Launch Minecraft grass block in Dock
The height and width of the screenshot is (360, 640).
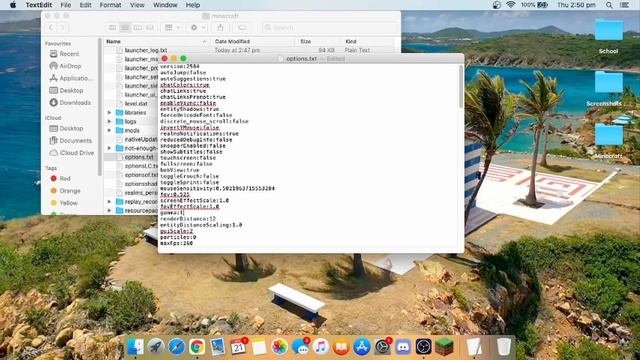(444, 347)
